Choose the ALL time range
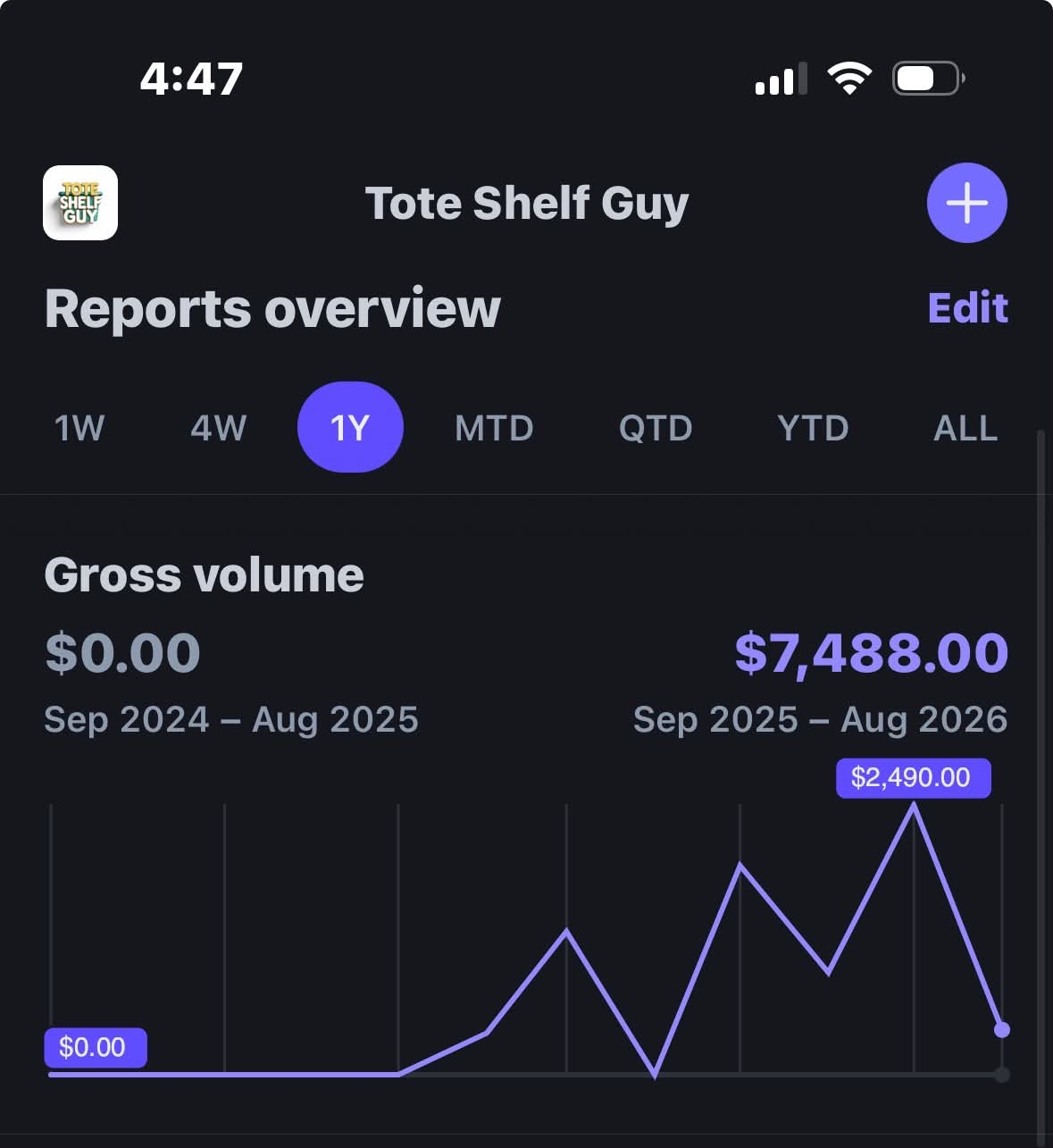 coord(965,428)
